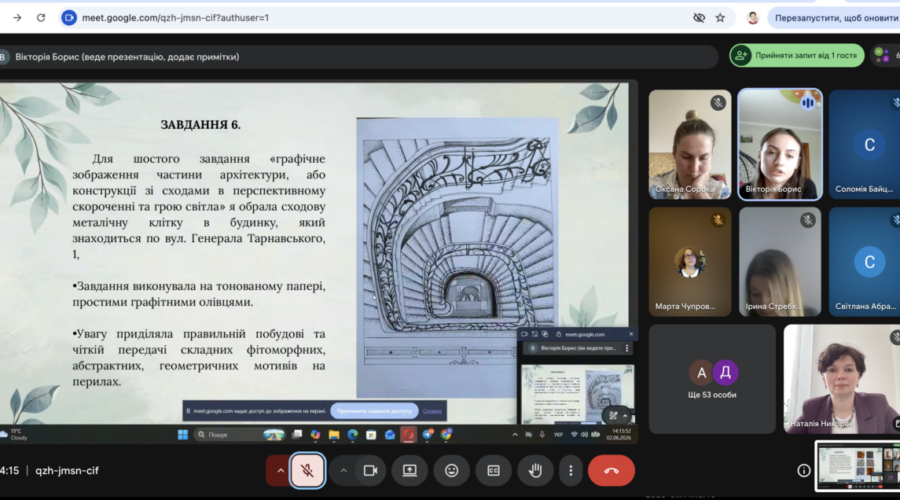900x500 pixels.
Task: Click Windows Start button in shared screen taskbar
Action: pos(183,435)
